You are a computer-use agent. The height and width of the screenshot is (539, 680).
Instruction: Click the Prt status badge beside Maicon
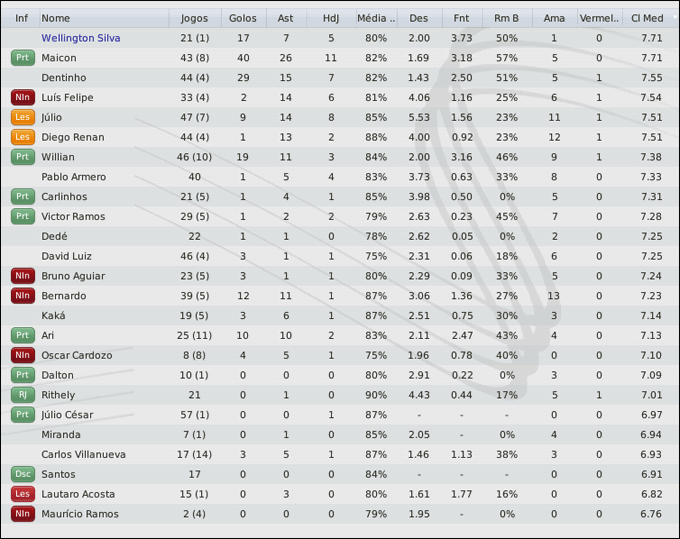point(22,58)
